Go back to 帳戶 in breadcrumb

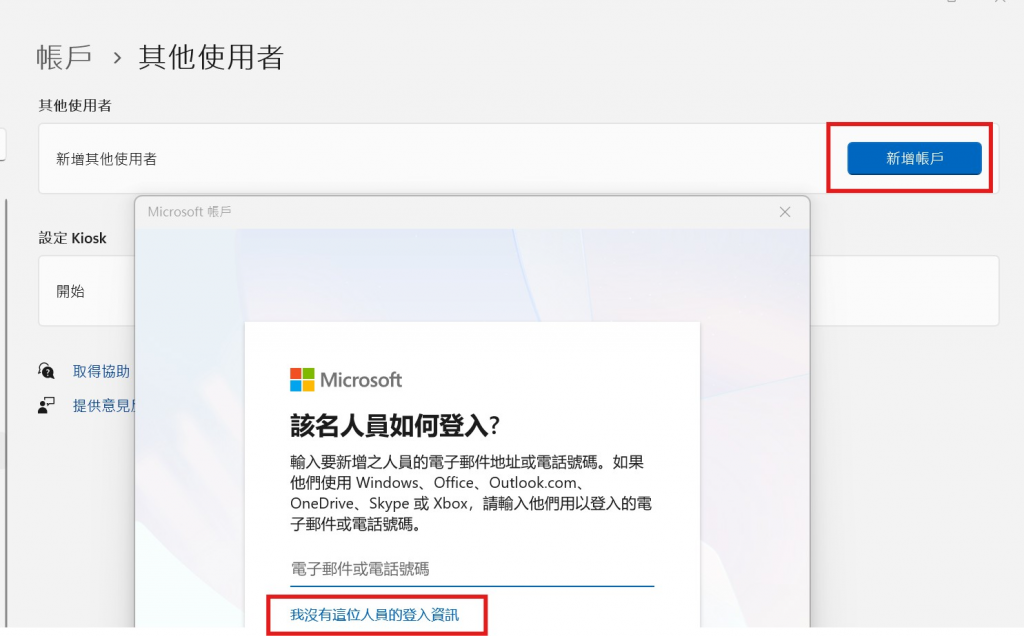(x=64, y=57)
